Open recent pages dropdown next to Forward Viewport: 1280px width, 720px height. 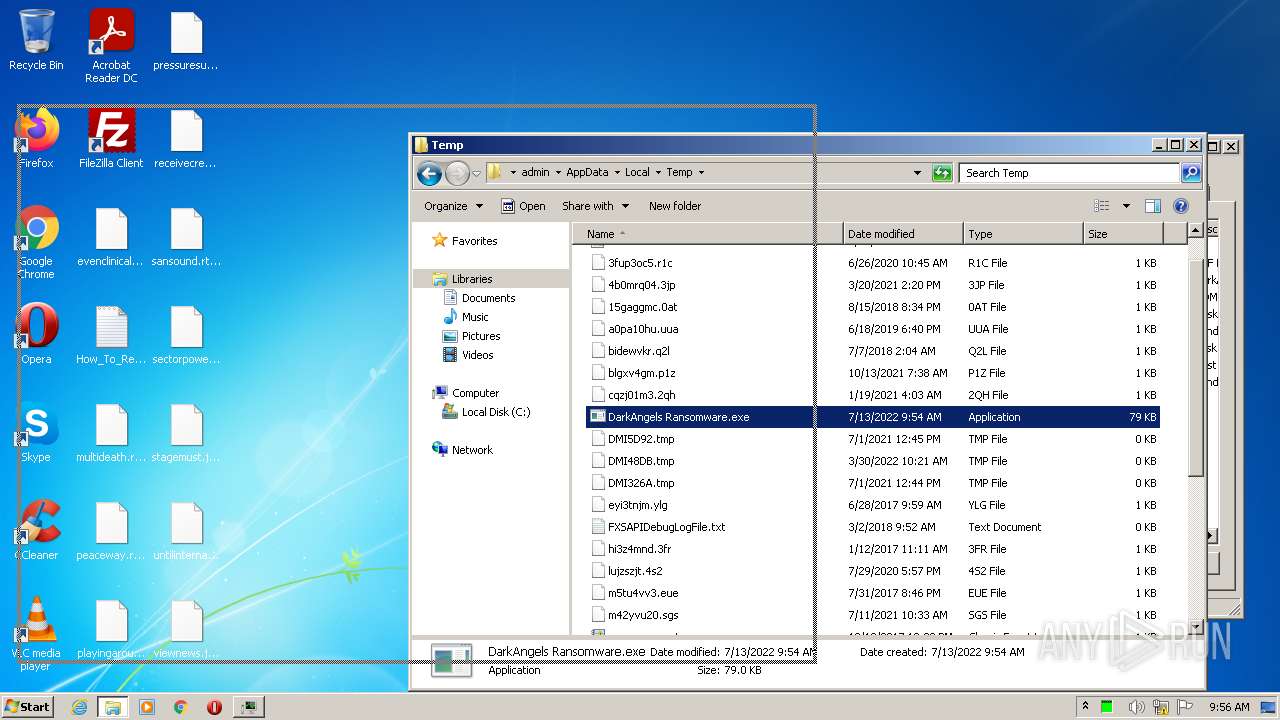pyautogui.click(x=476, y=173)
